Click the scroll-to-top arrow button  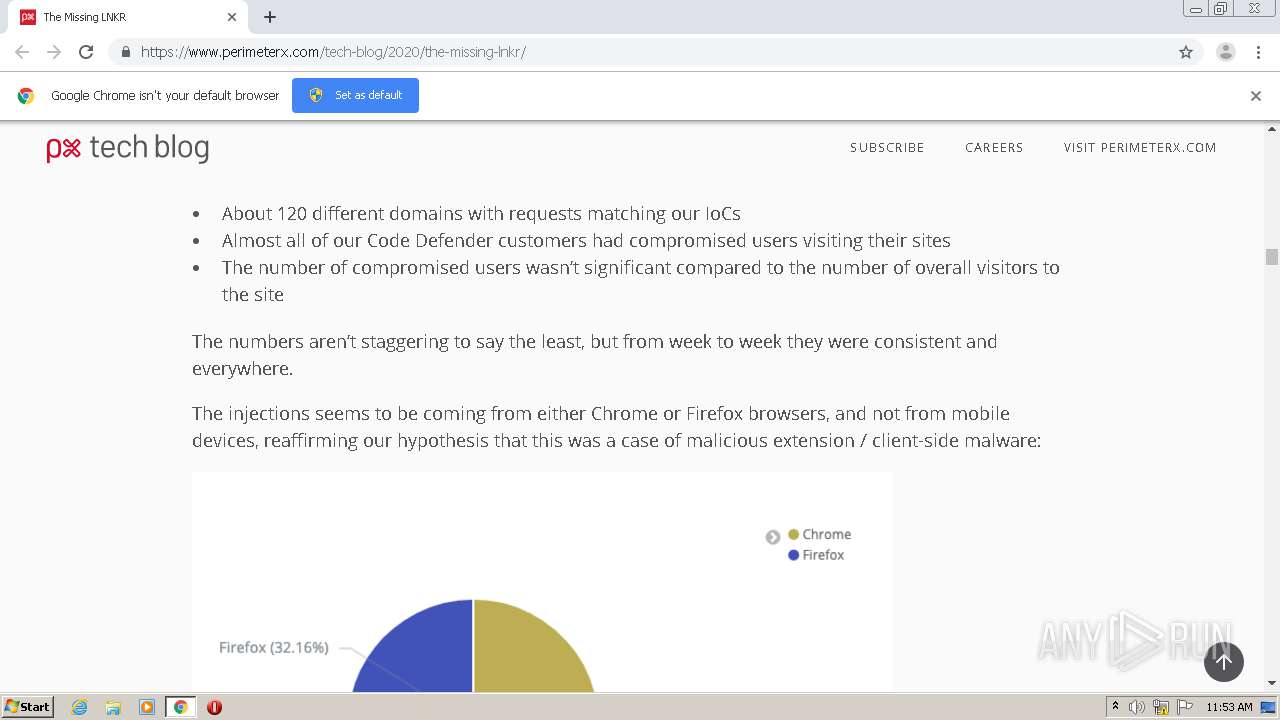pyautogui.click(x=1223, y=661)
